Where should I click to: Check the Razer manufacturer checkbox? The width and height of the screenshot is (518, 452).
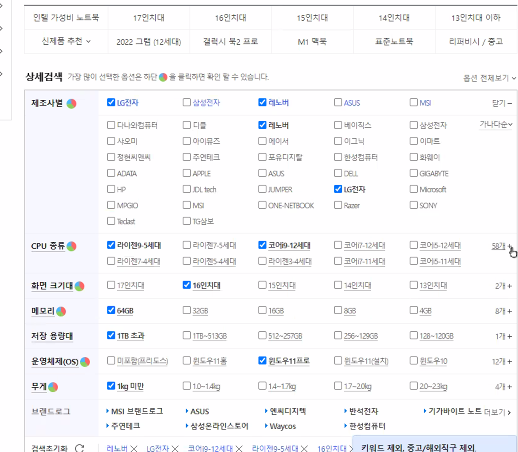(338, 205)
